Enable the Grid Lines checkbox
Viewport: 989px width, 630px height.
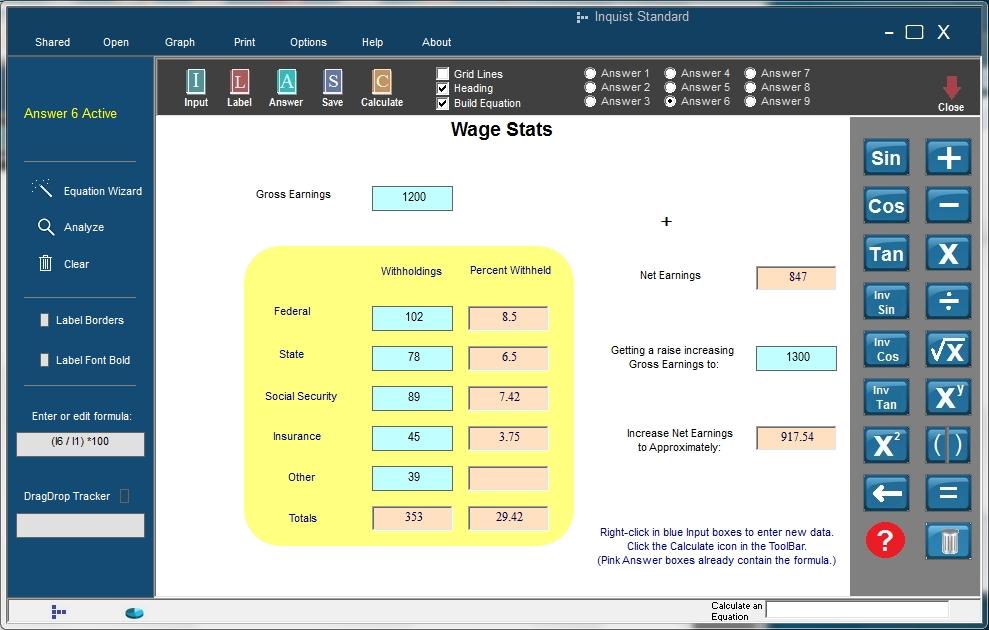pyautogui.click(x=443, y=74)
